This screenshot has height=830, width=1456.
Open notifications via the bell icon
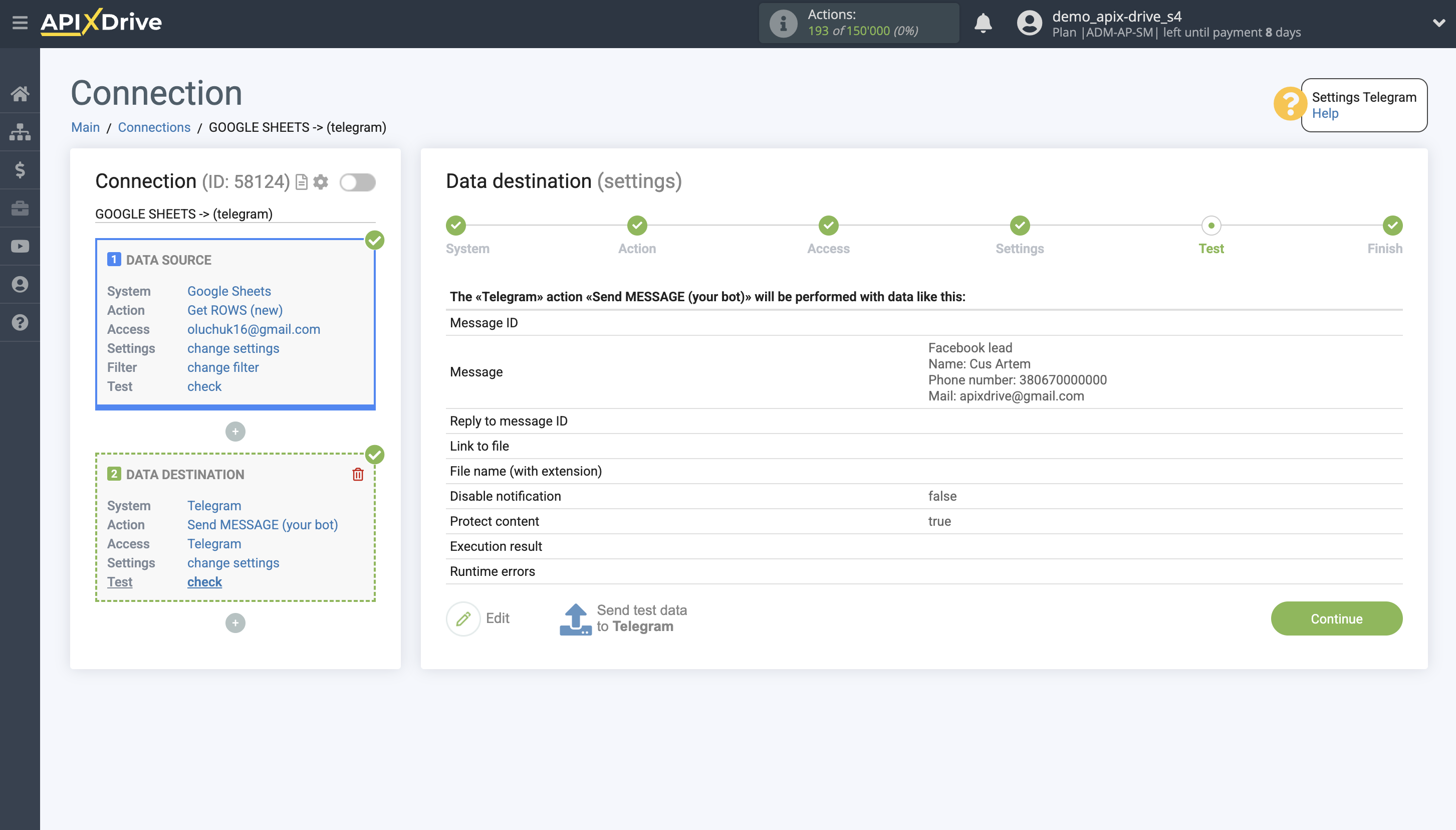[983, 24]
